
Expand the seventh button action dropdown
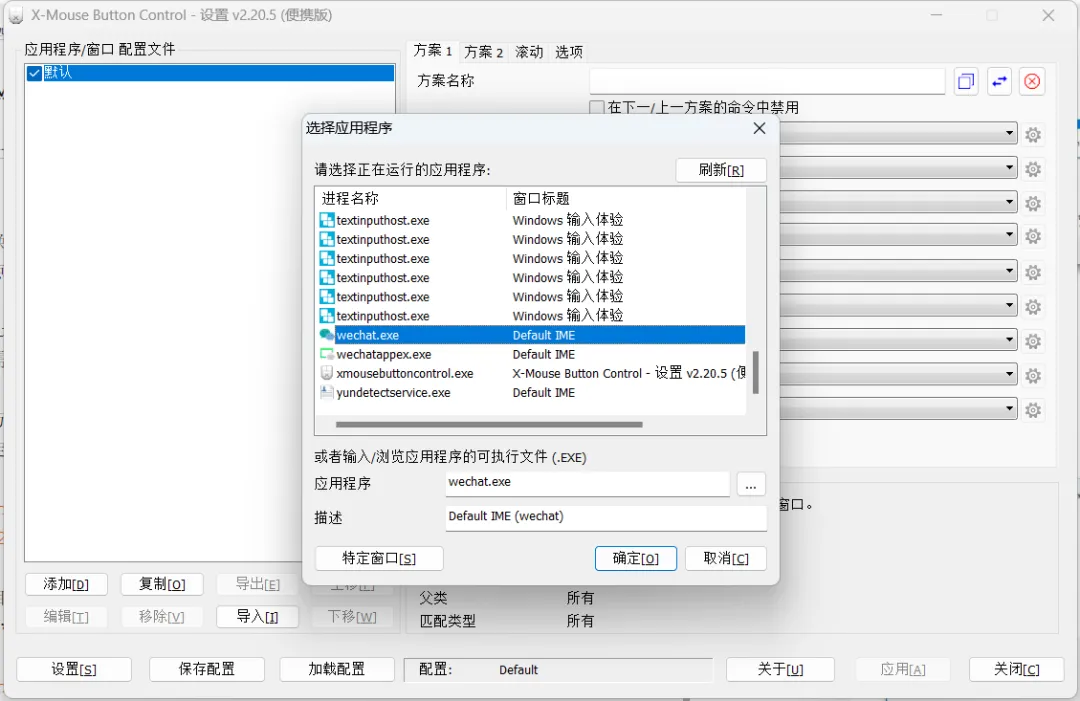pyautogui.click(x=1009, y=339)
